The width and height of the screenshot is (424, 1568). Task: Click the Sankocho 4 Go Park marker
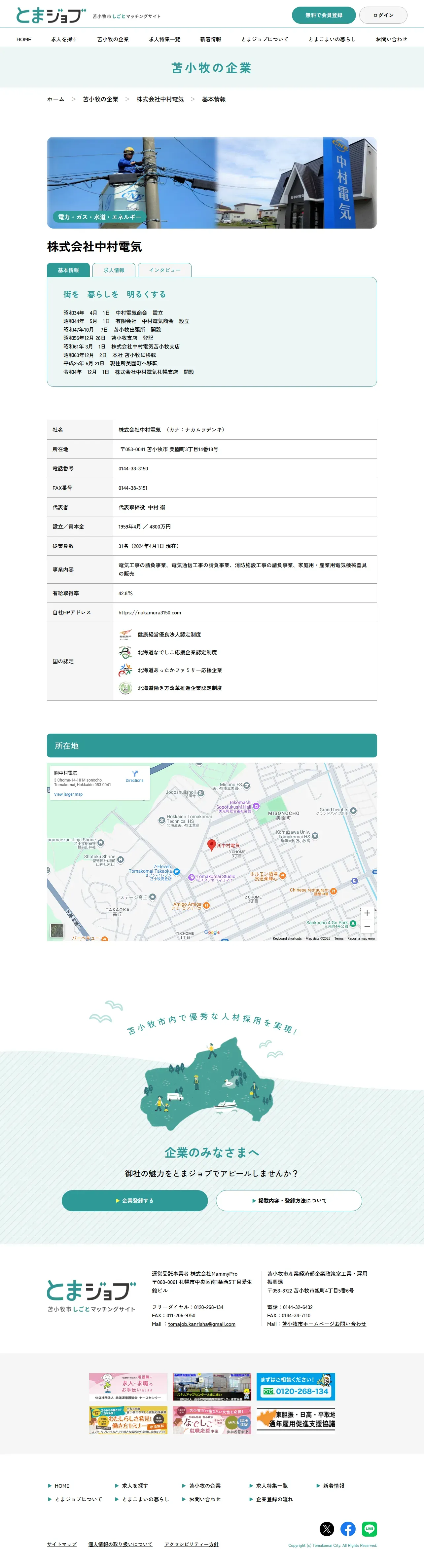[x=353, y=923]
